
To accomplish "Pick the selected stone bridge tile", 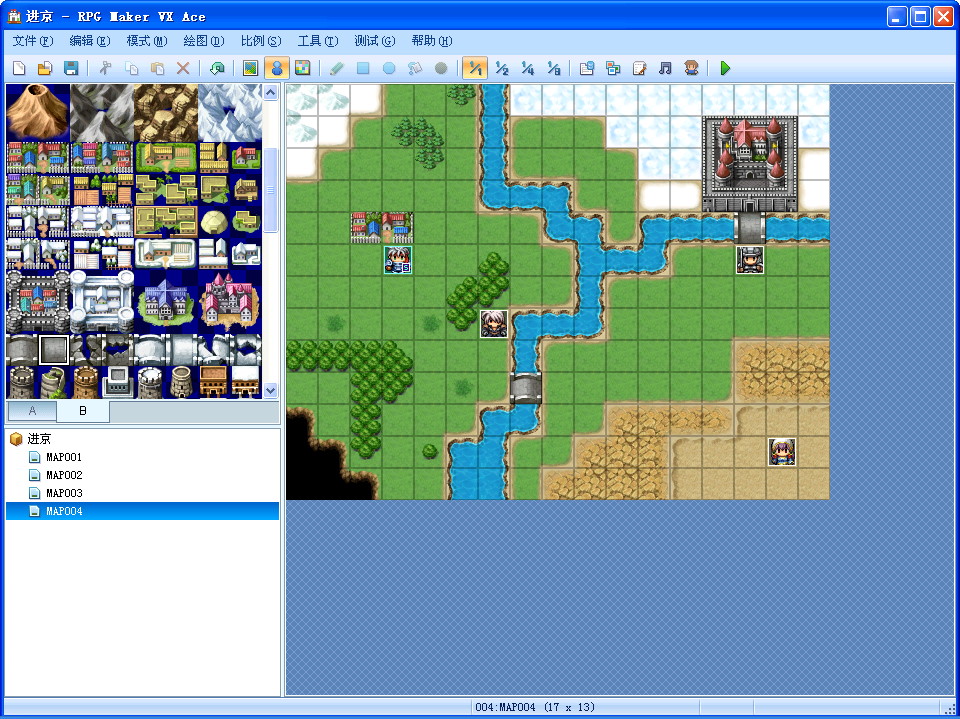I will pyautogui.click(x=54, y=349).
